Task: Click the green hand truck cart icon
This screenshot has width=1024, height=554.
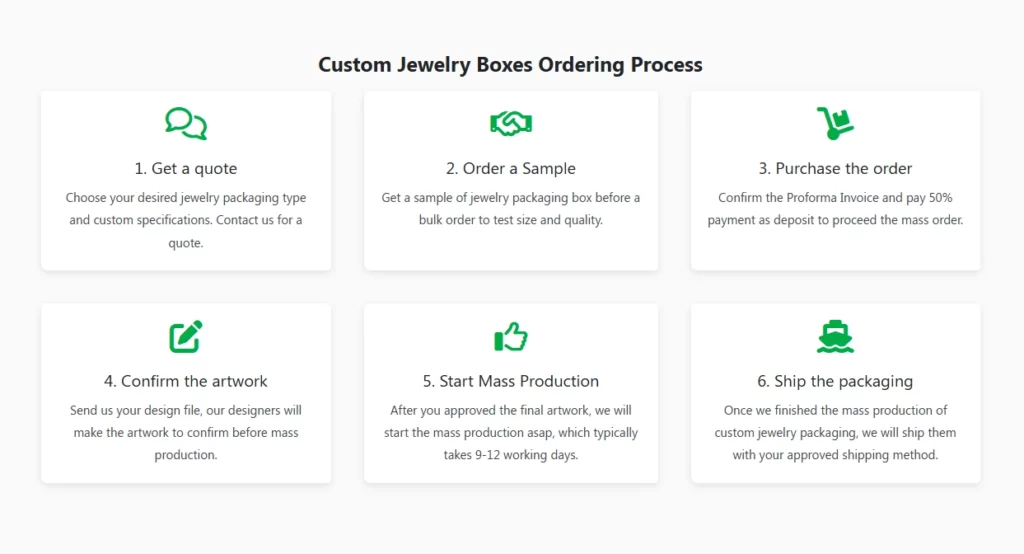Action: pyautogui.click(x=835, y=123)
